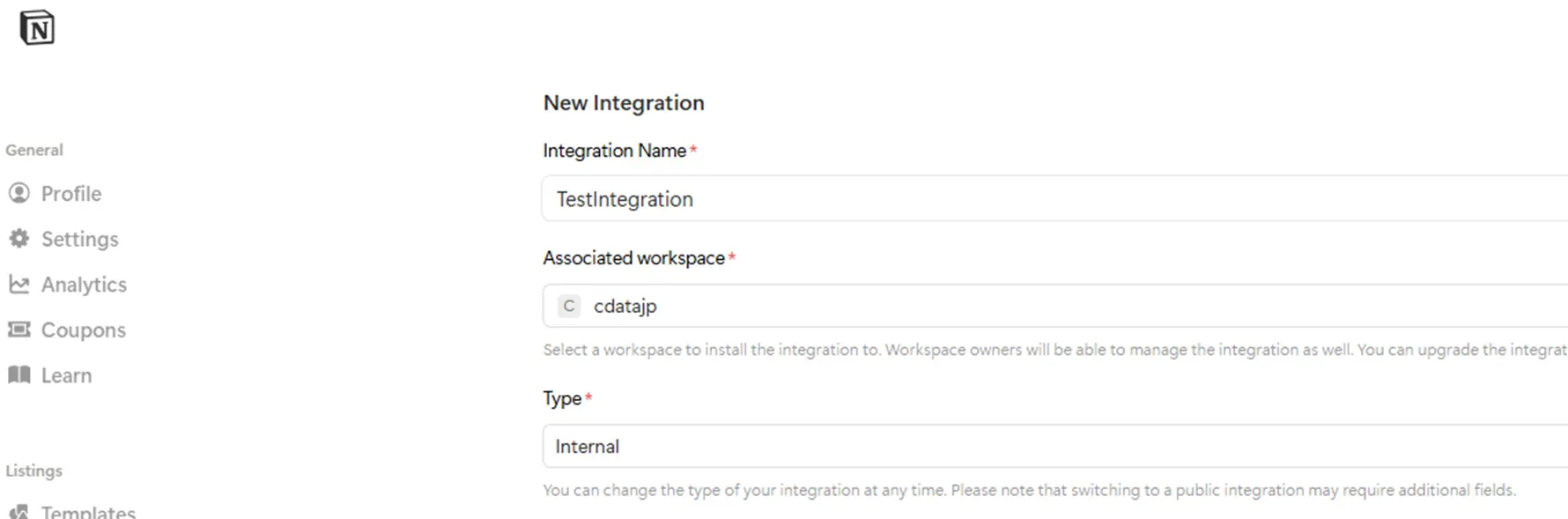The image size is (1568, 519).
Task: Click the Settings gear icon
Action: click(x=19, y=239)
